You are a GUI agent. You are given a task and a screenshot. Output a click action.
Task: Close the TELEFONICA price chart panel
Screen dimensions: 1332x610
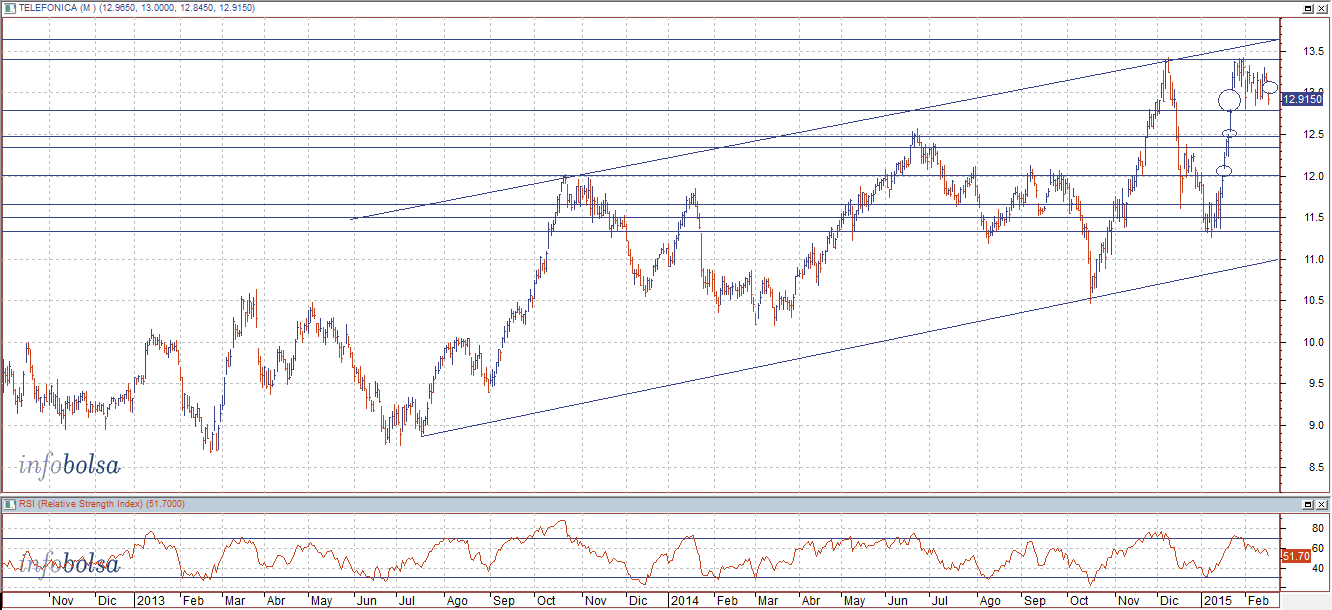(1322, 7)
